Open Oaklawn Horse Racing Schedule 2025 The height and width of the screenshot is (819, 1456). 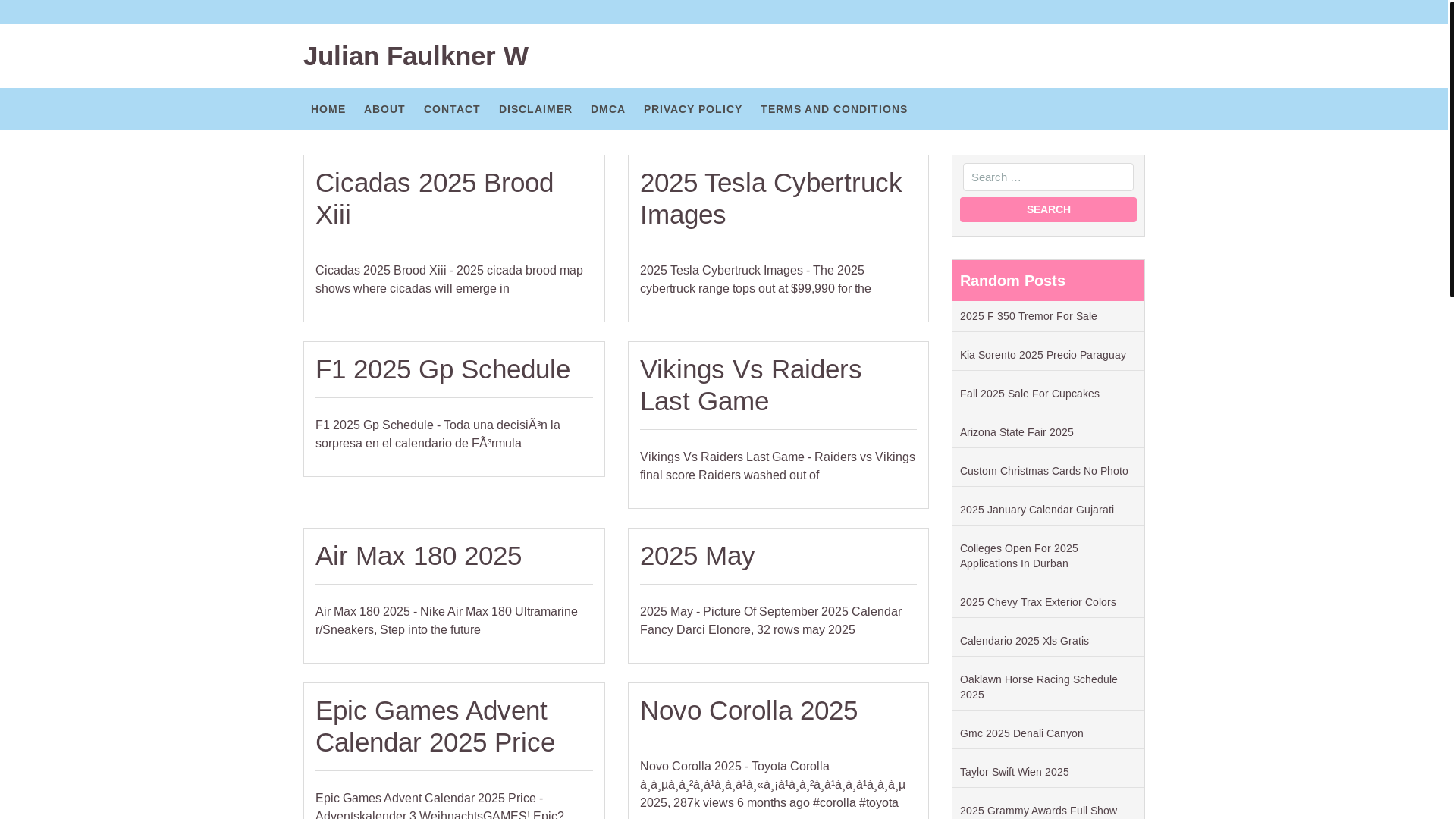[1039, 687]
